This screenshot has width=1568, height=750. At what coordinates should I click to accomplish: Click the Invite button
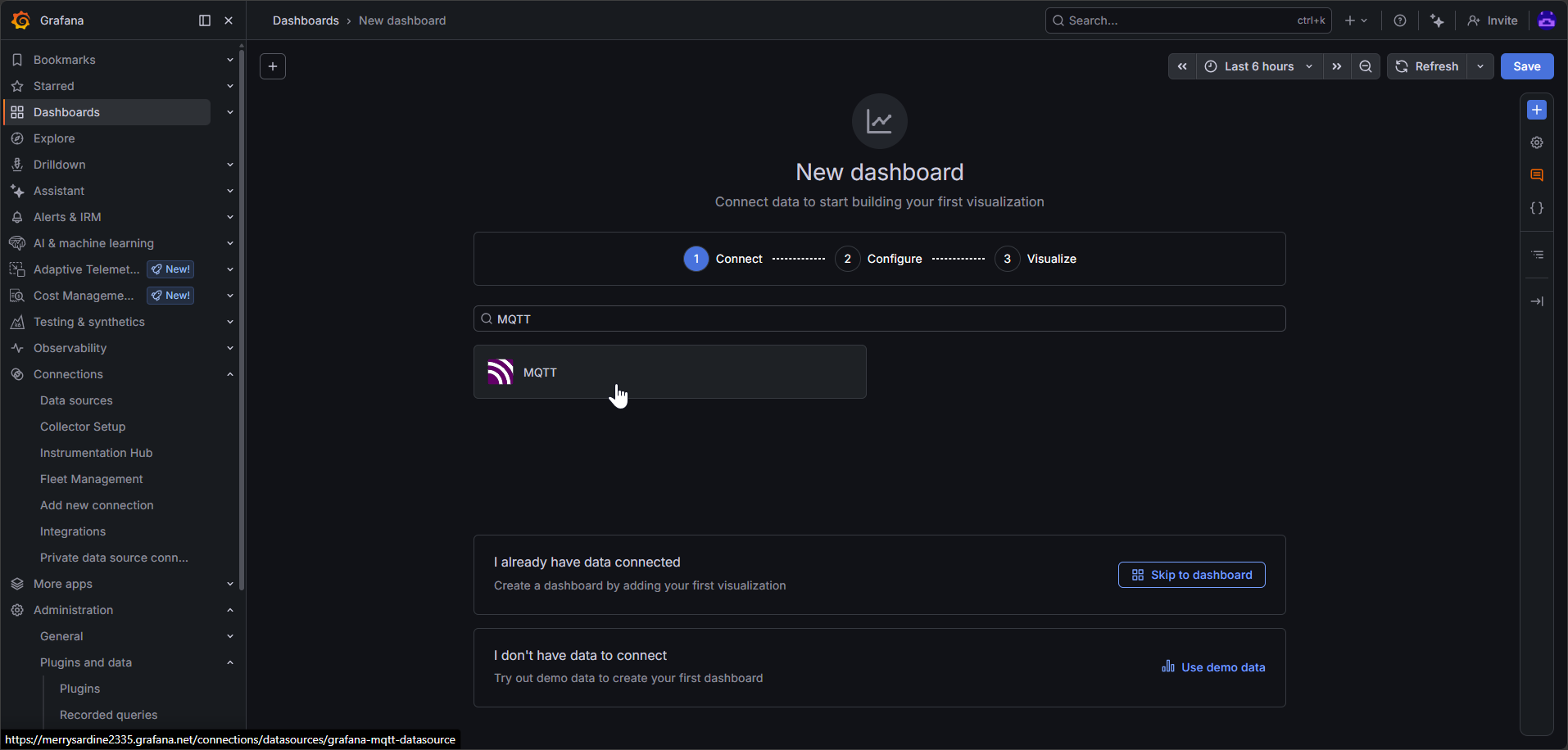[1493, 20]
